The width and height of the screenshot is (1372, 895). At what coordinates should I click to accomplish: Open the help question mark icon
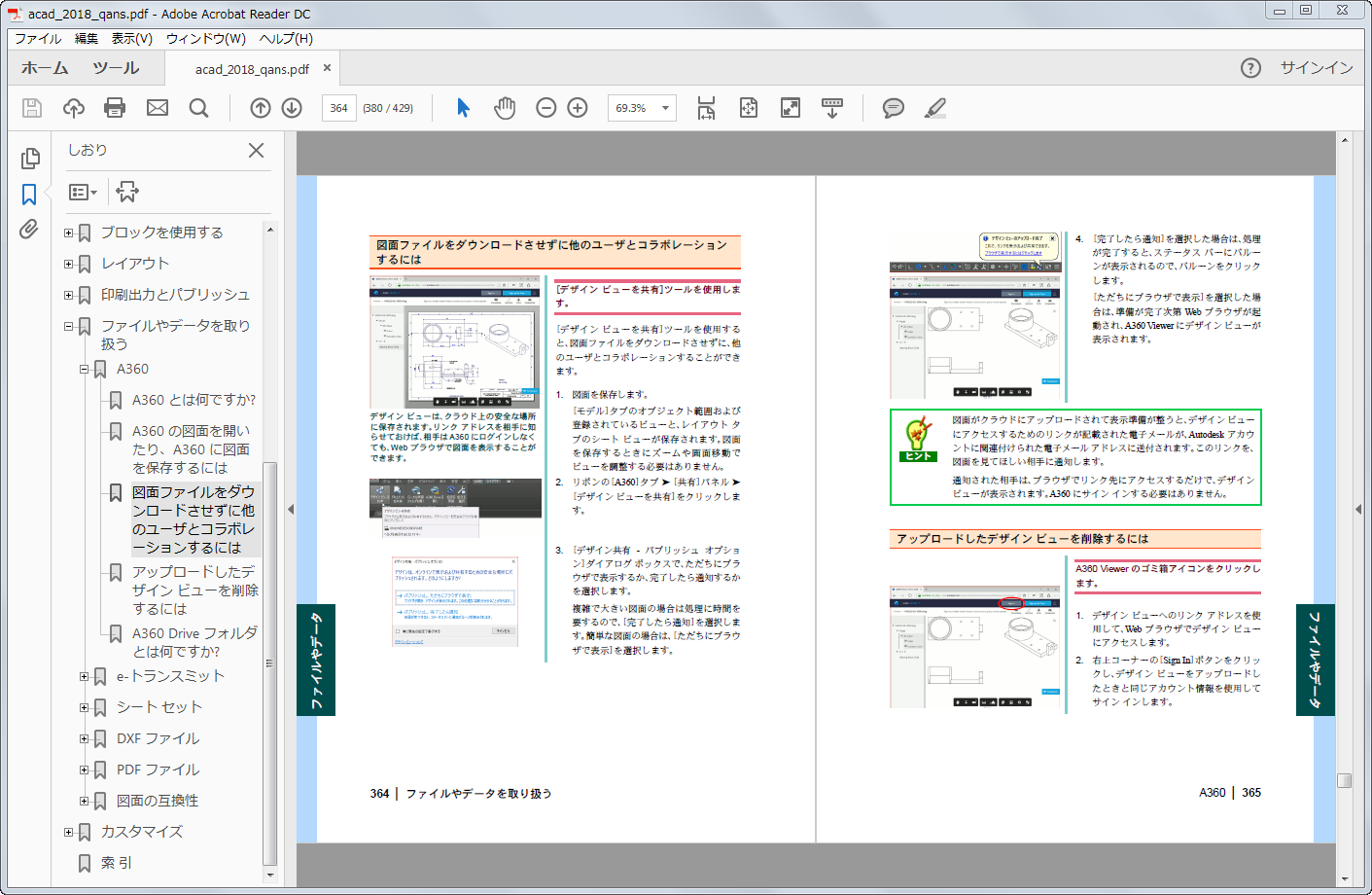1251,68
